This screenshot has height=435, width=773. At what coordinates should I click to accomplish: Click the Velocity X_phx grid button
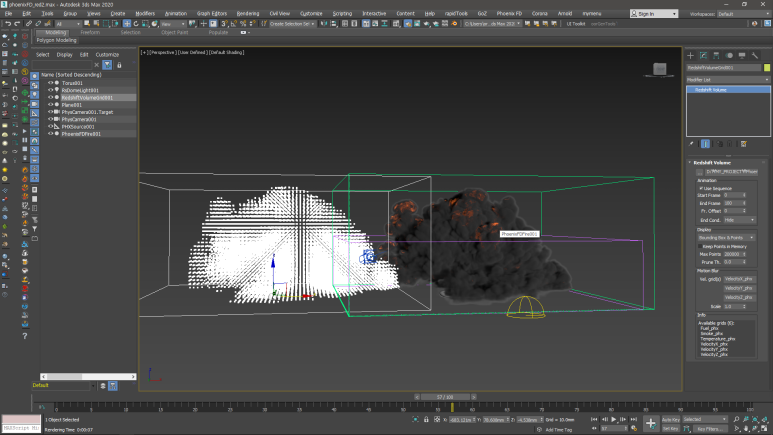click(x=738, y=279)
